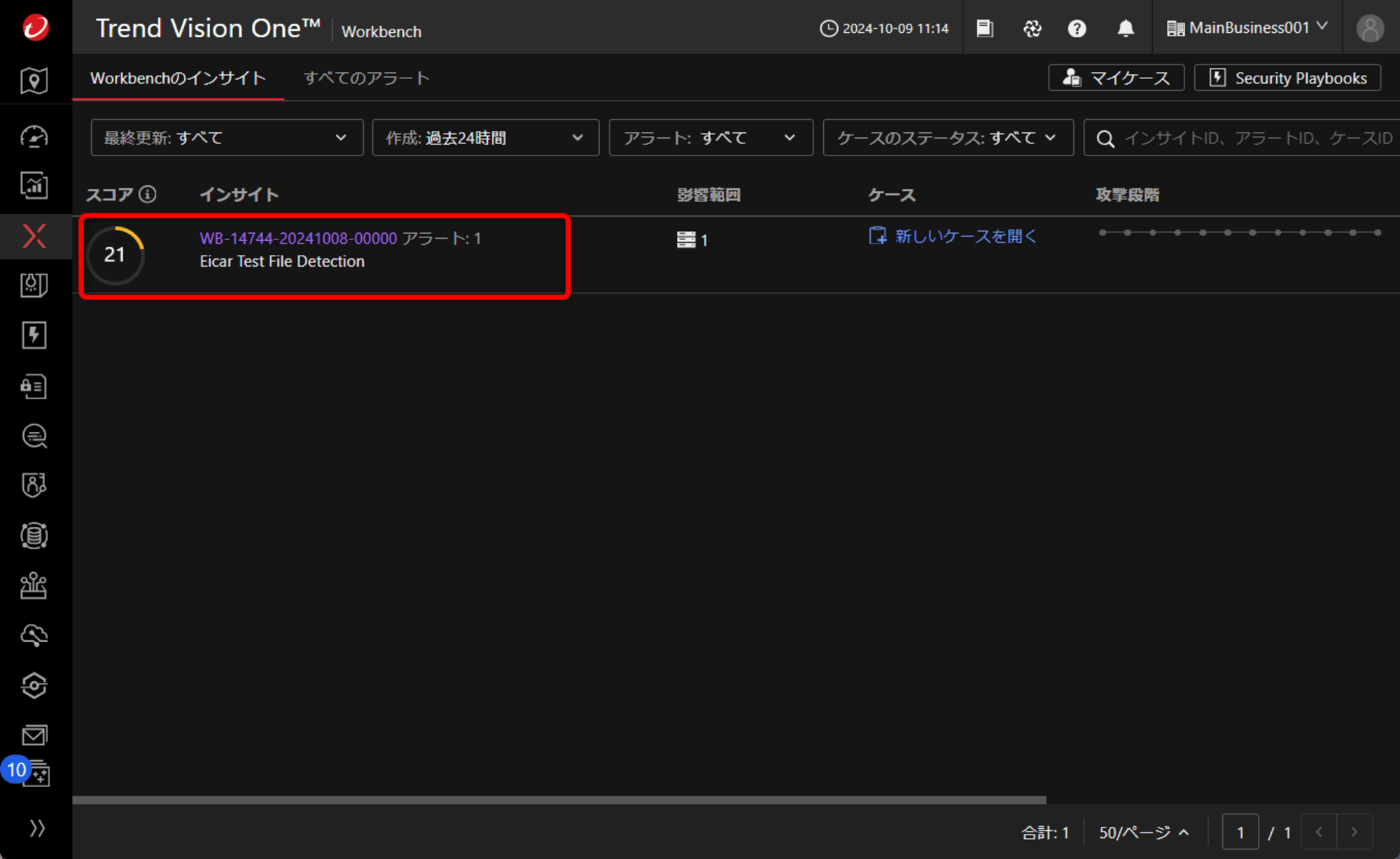Screen dimensions: 1400x859
Task: Click the ケース column header
Action: (891, 194)
